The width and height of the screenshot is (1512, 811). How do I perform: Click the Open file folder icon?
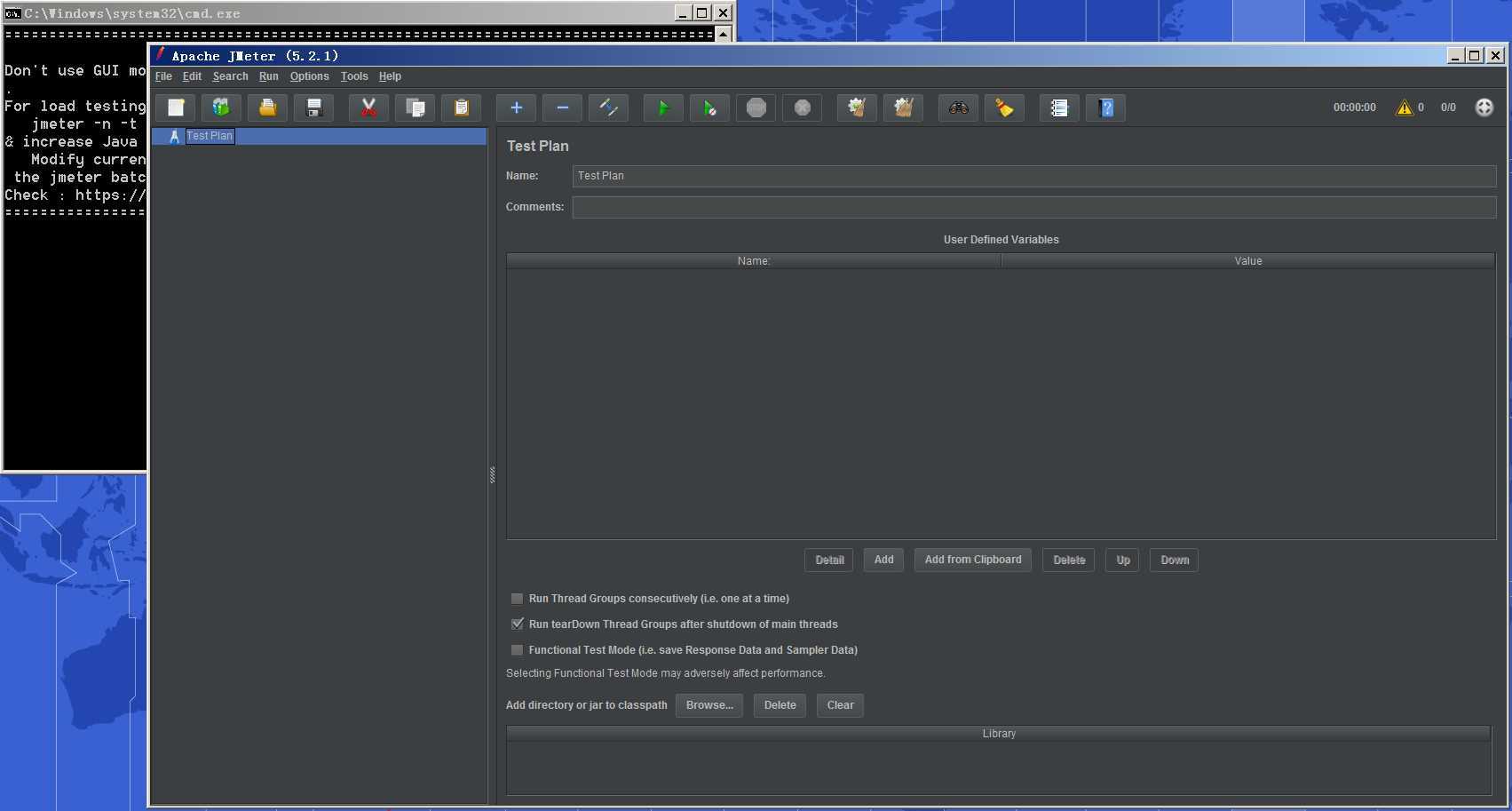(267, 107)
